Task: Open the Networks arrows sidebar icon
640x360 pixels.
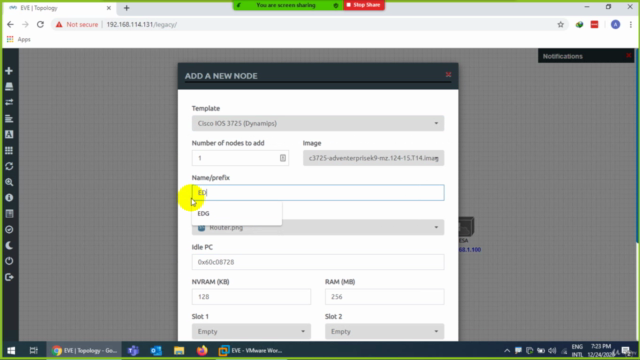Action: (x=9, y=102)
